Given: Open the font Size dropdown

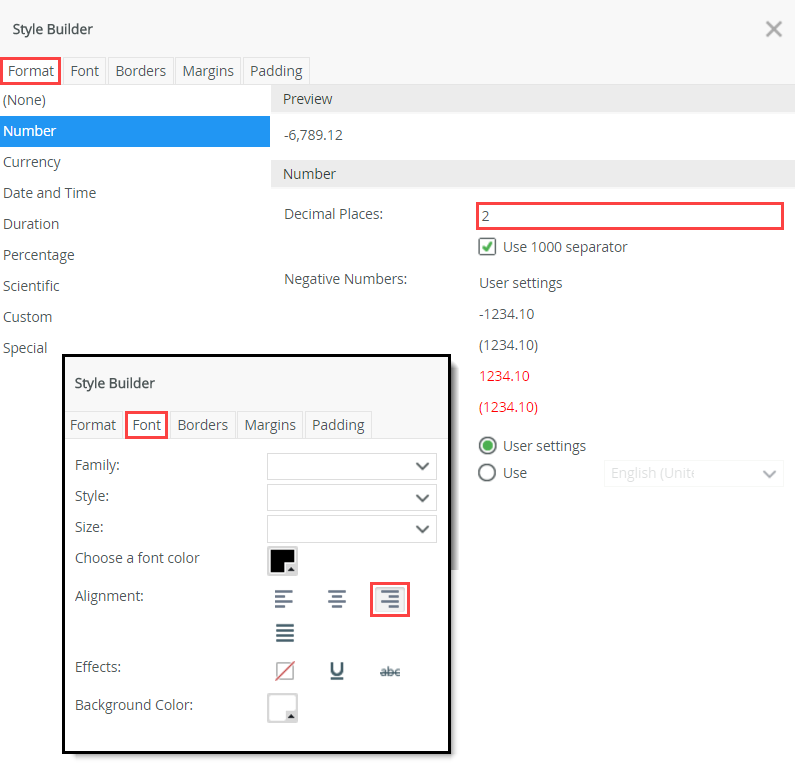Looking at the screenshot, I should 352,528.
